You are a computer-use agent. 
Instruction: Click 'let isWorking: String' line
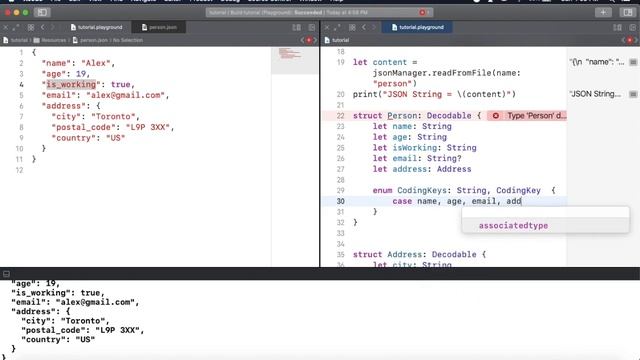click(x=424, y=148)
